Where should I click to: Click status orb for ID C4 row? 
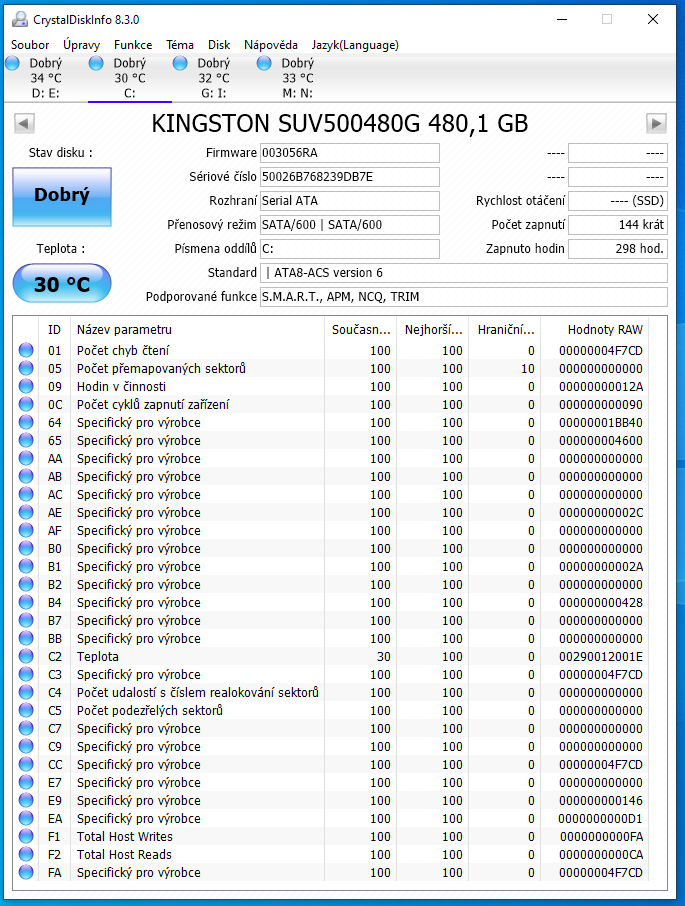tap(26, 692)
